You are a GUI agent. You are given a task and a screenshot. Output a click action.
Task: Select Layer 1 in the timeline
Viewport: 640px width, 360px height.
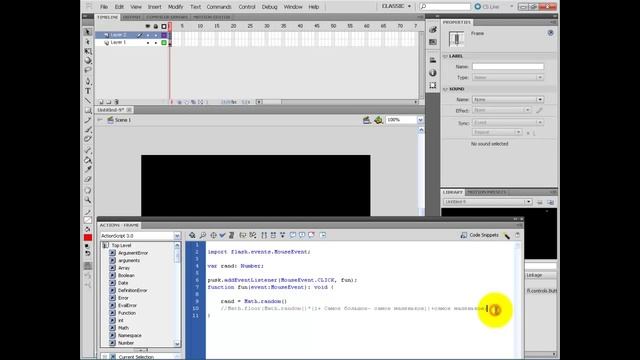(x=118, y=42)
